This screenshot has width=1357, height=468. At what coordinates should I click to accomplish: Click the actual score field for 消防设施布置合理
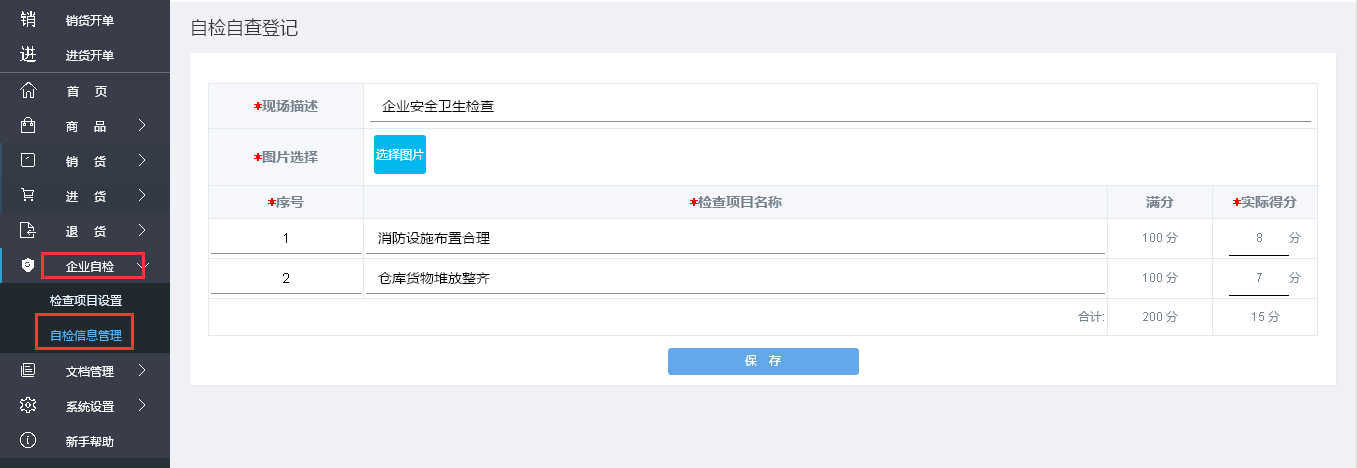pos(1259,238)
